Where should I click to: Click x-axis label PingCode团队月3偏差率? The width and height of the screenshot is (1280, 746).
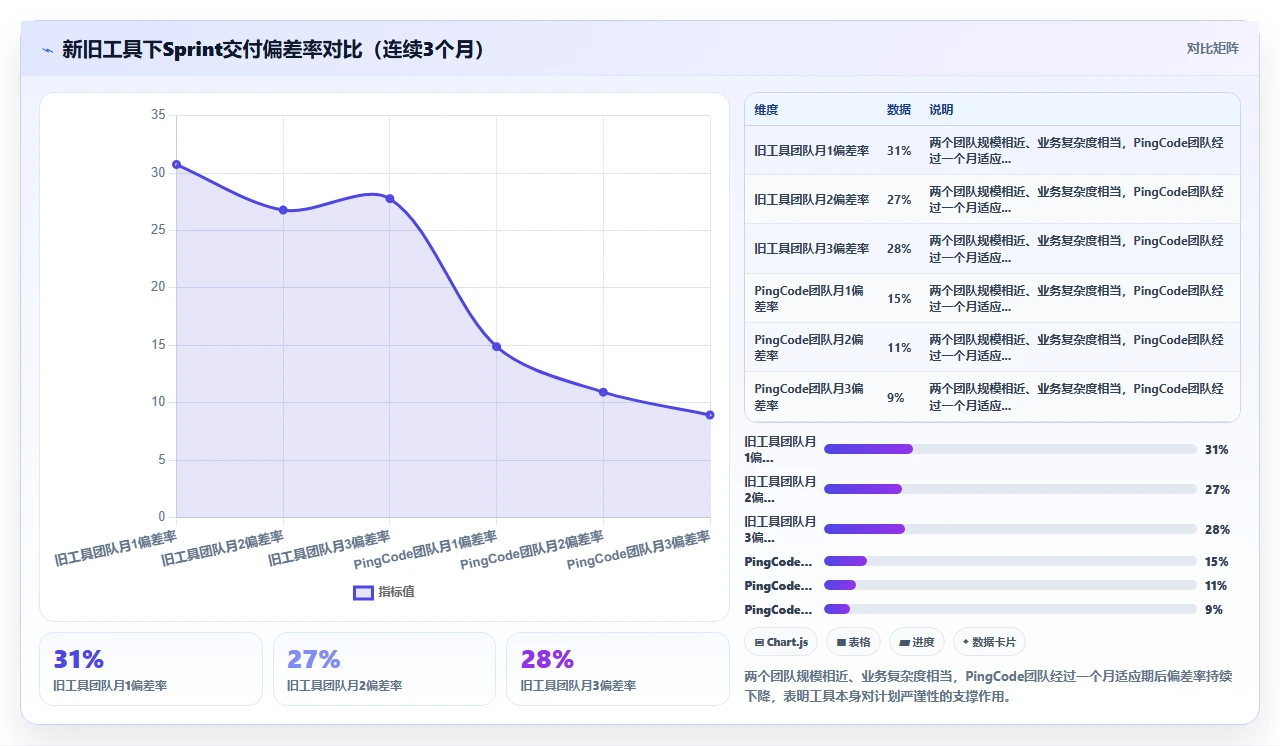(x=639, y=551)
